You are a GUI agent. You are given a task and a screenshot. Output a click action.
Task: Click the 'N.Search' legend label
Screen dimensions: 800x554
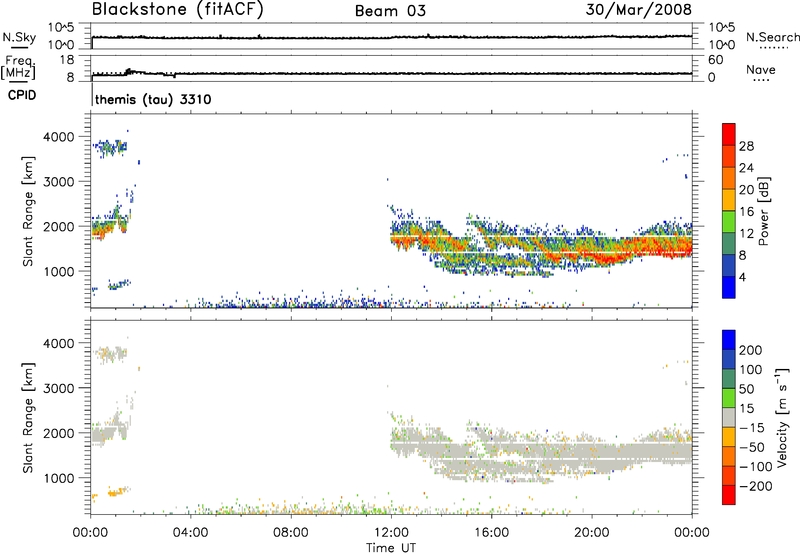point(772,37)
